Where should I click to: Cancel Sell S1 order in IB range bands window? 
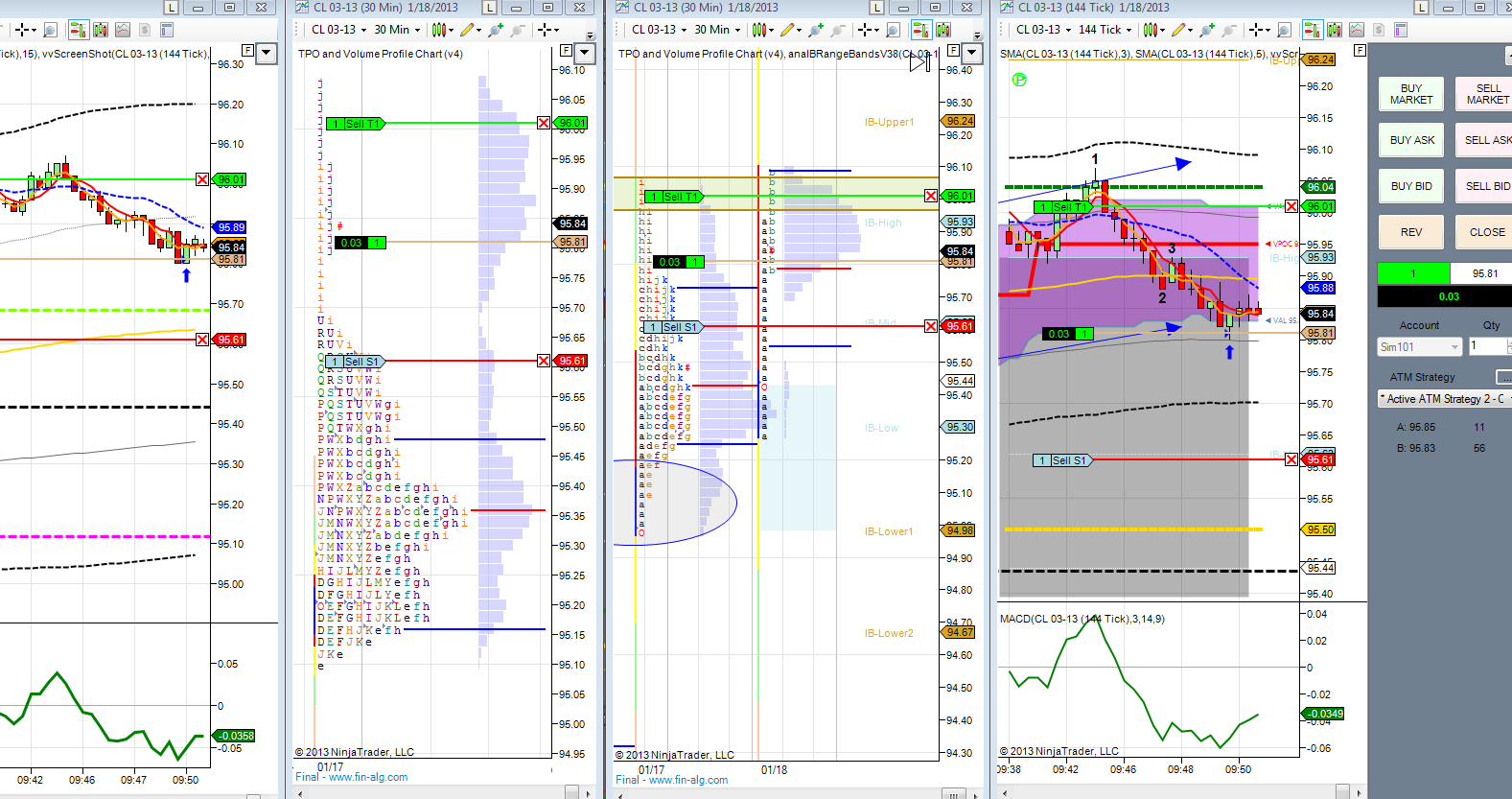tap(930, 326)
